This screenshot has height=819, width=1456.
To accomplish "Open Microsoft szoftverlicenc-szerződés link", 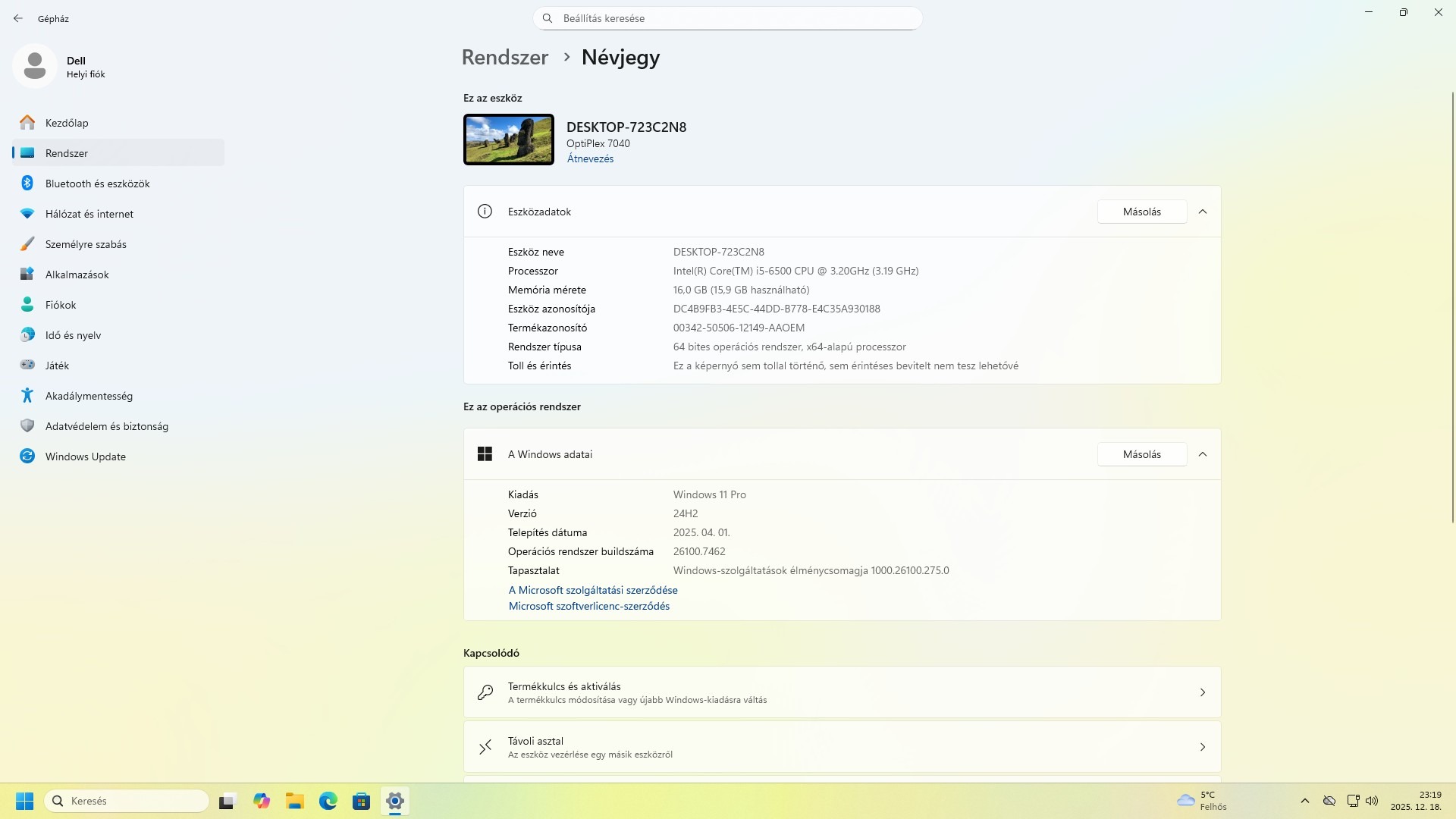I will pos(588,606).
